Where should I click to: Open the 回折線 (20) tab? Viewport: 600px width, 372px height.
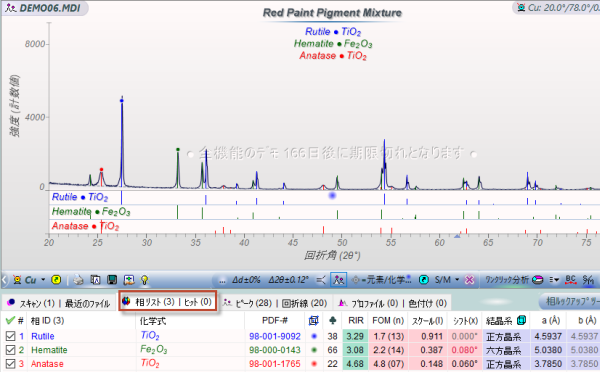(x=305, y=303)
